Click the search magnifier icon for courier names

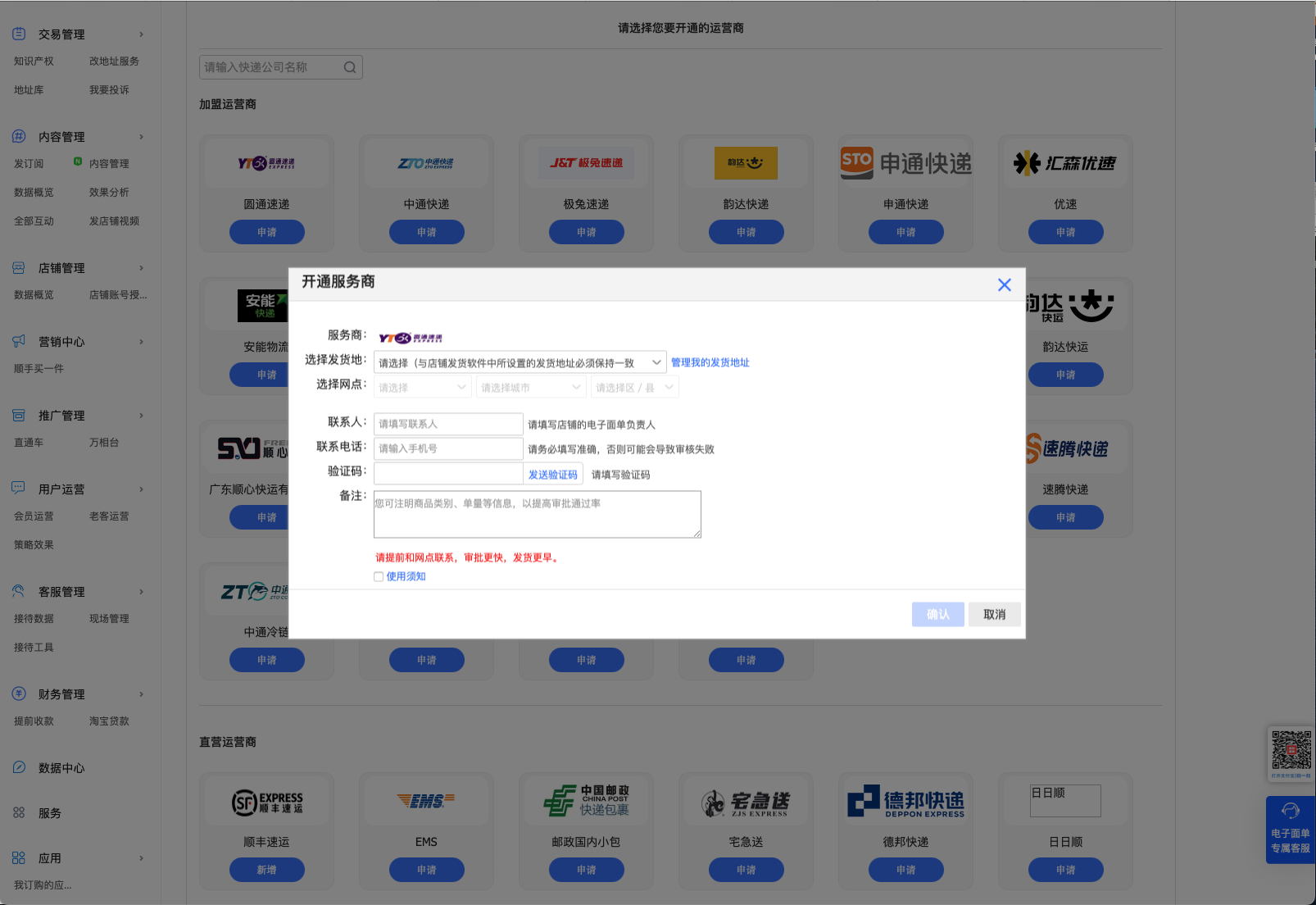click(350, 67)
